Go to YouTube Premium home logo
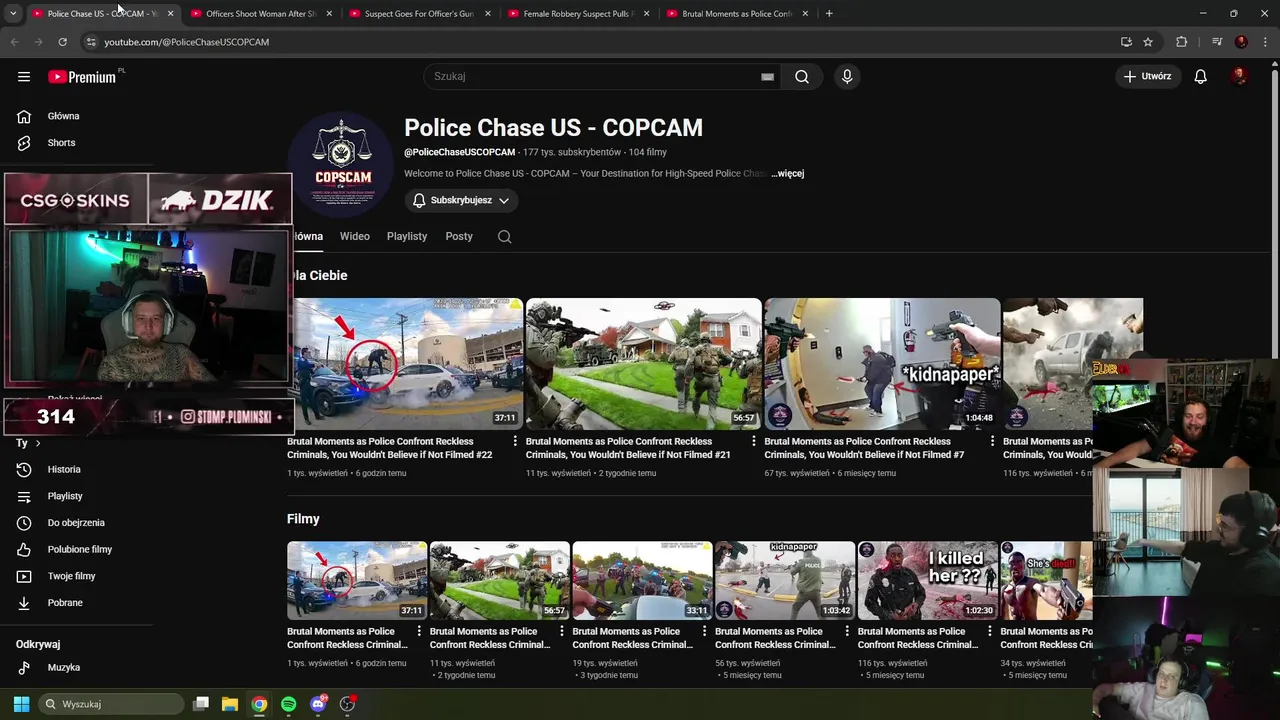 click(x=82, y=77)
